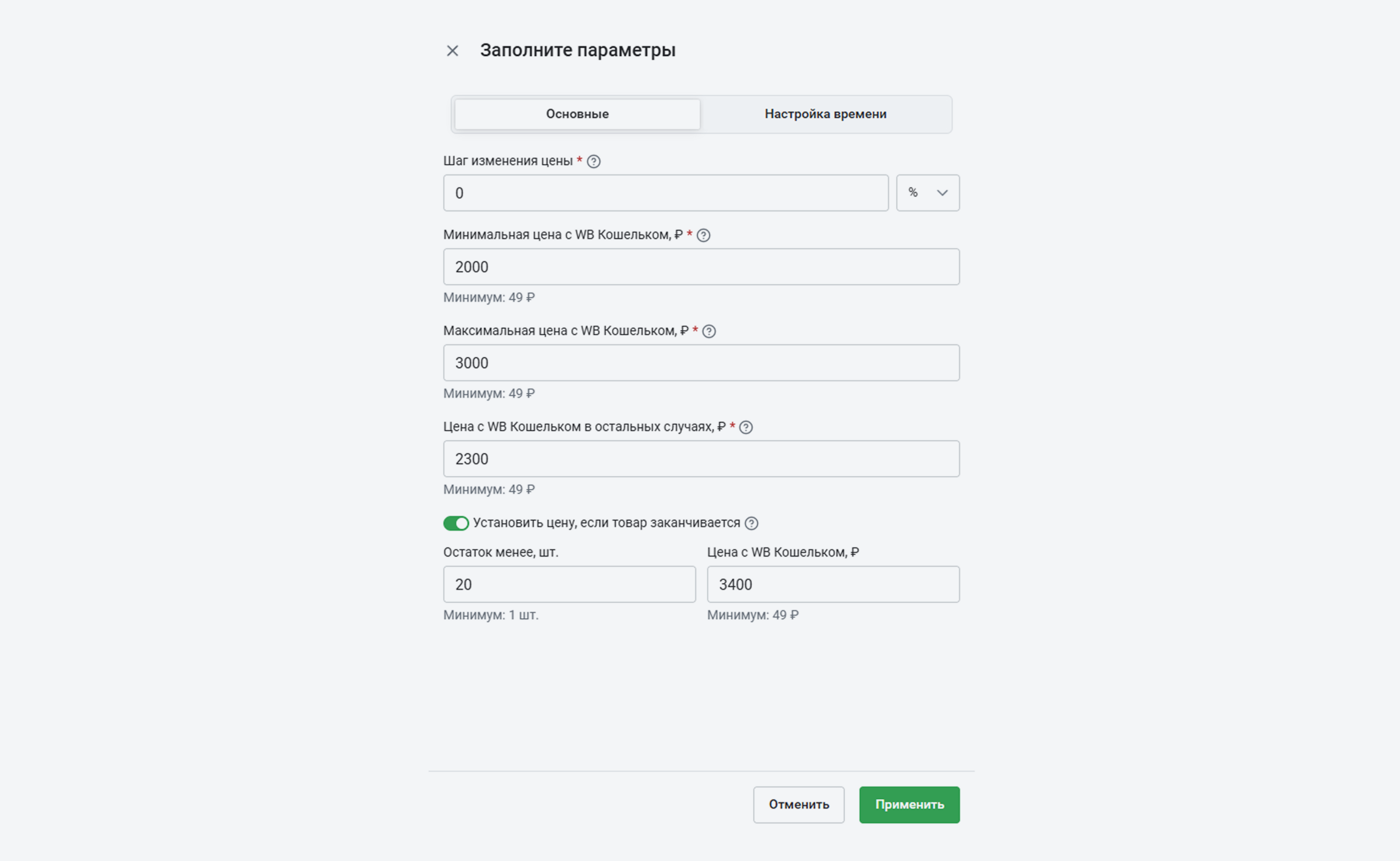Image resolution: width=1400 pixels, height=861 pixels.
Task: Click the low-stock price field with 3400
Action: 832,584
